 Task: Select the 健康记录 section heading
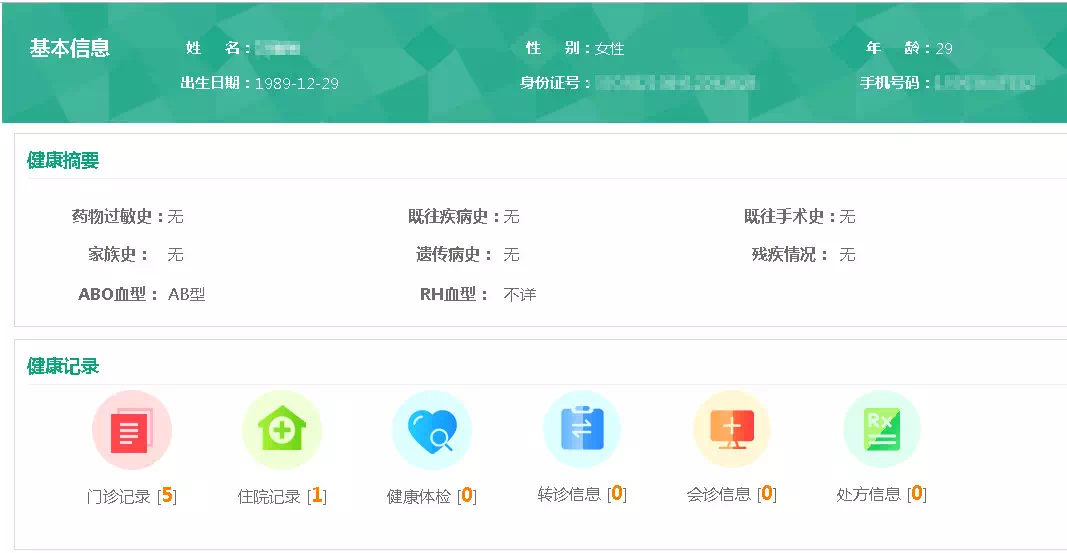(63, 366)
